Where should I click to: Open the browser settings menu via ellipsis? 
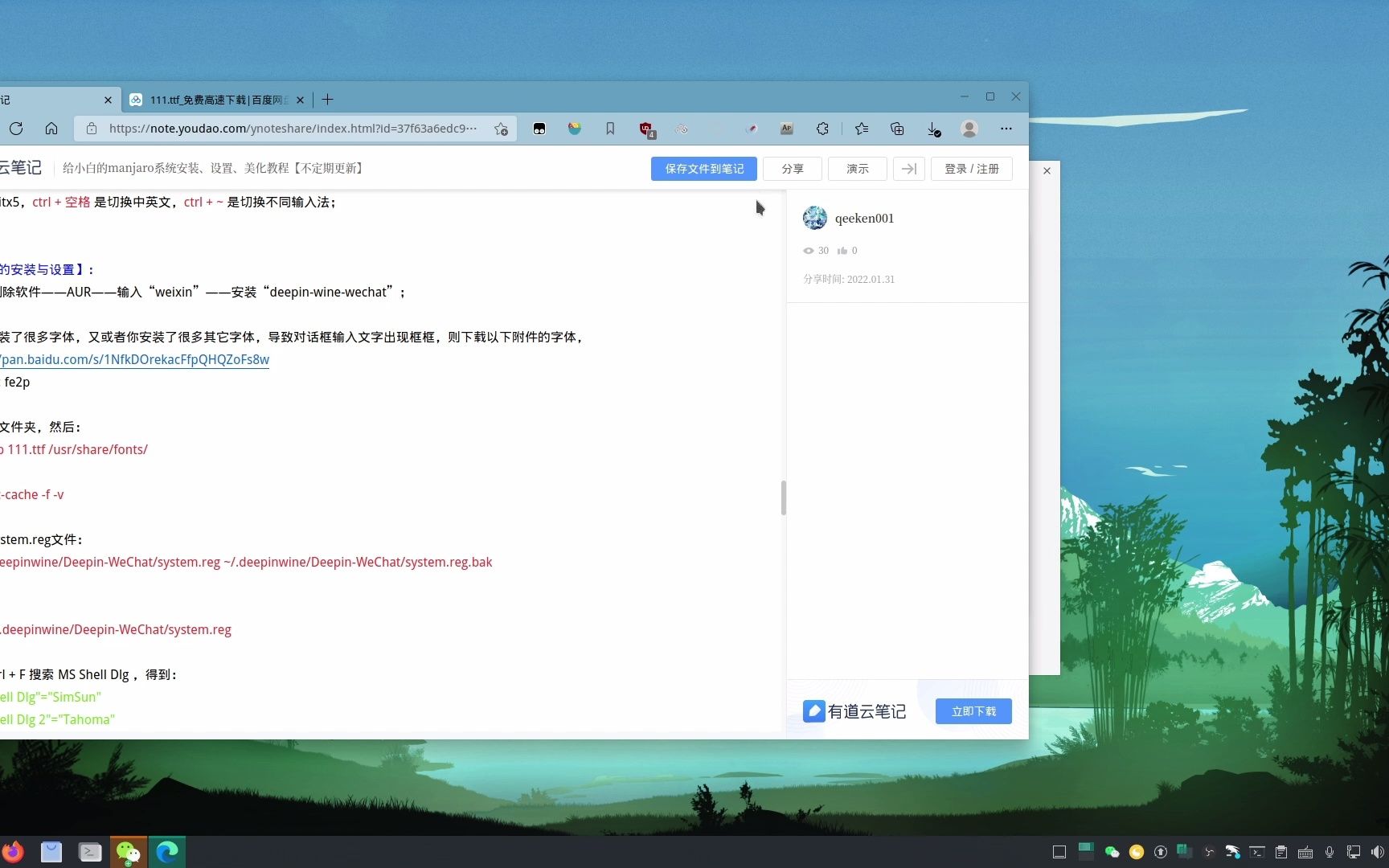1006,129
